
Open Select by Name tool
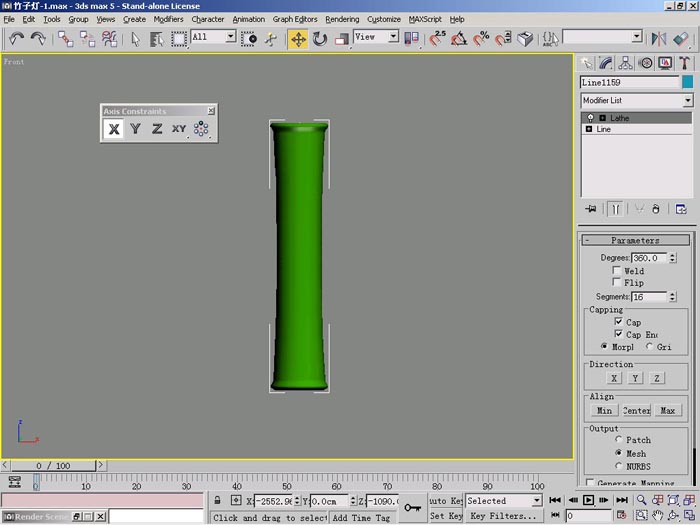click(x=157, y=39)
